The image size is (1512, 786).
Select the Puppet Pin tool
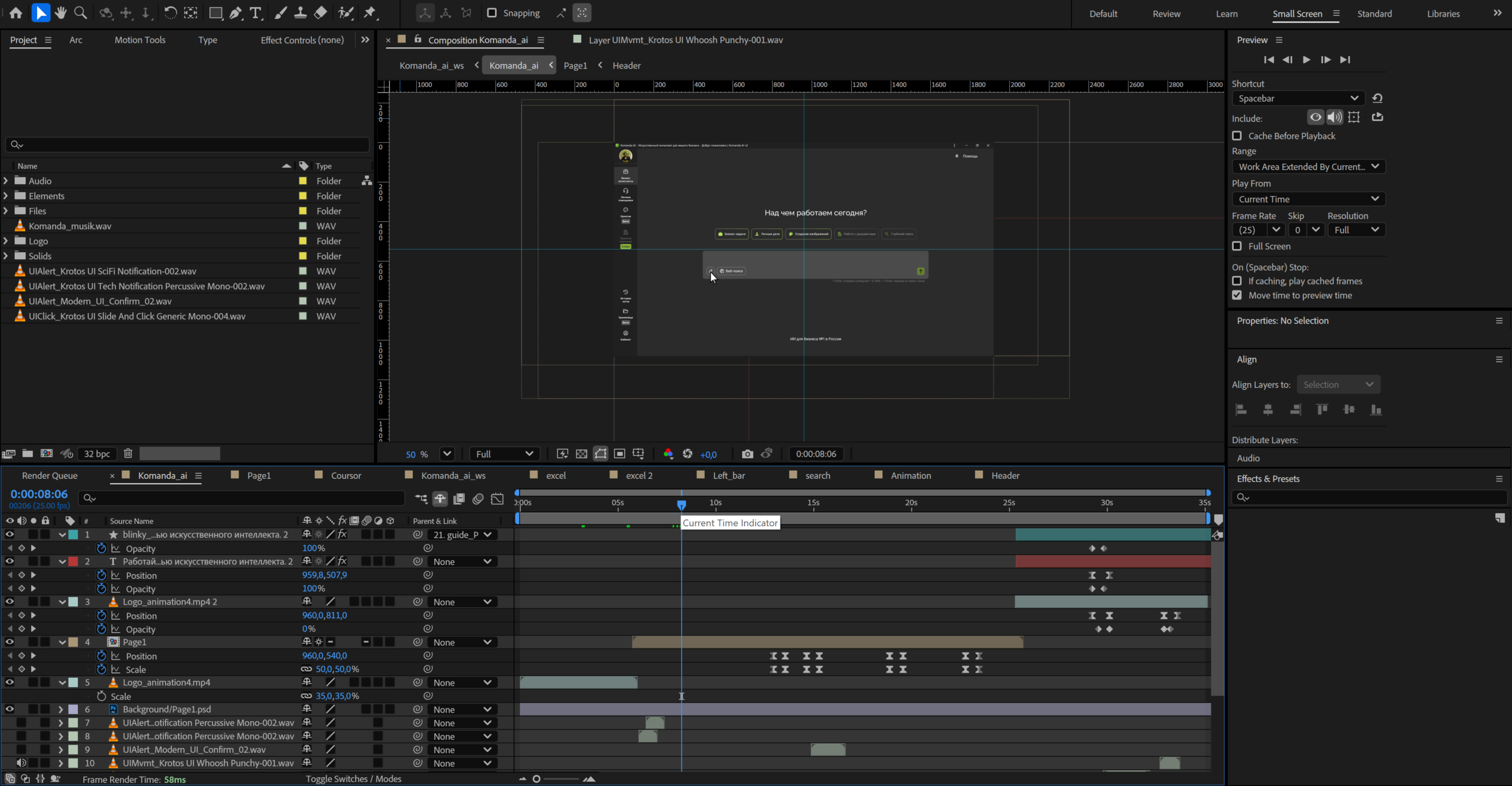click(370, 12)
